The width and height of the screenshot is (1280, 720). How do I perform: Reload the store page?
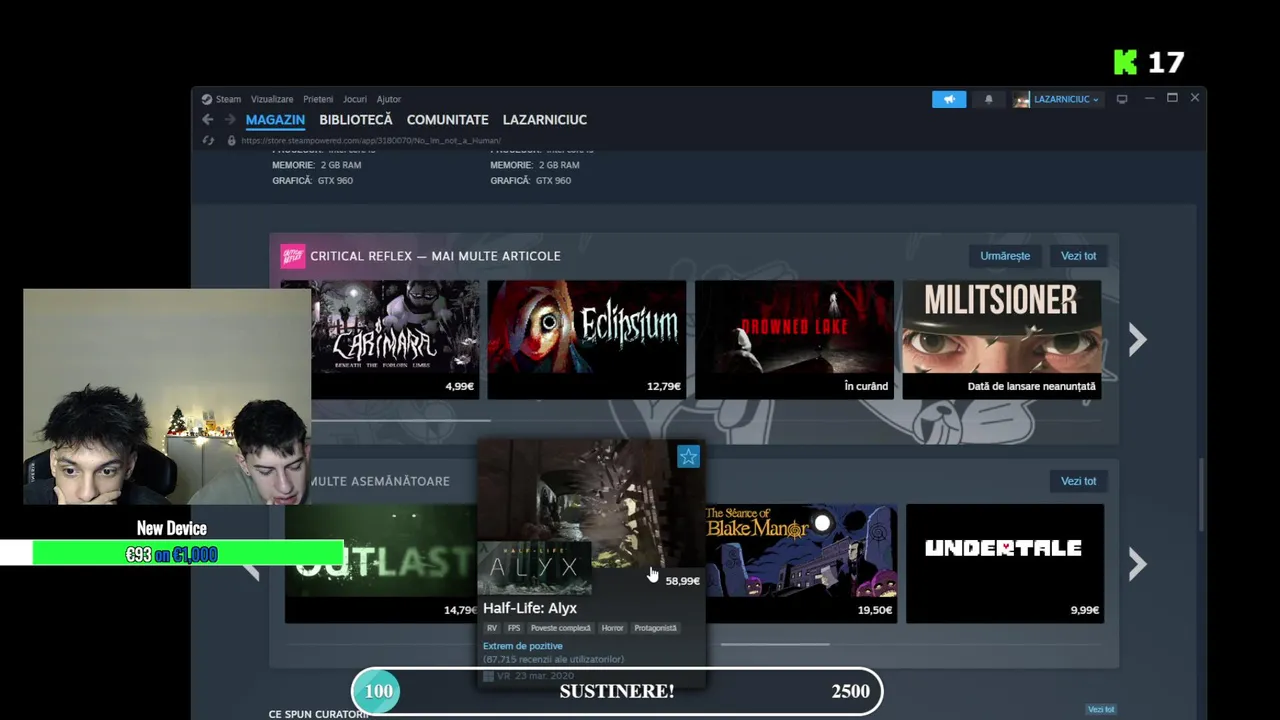[x=208, y=141]
